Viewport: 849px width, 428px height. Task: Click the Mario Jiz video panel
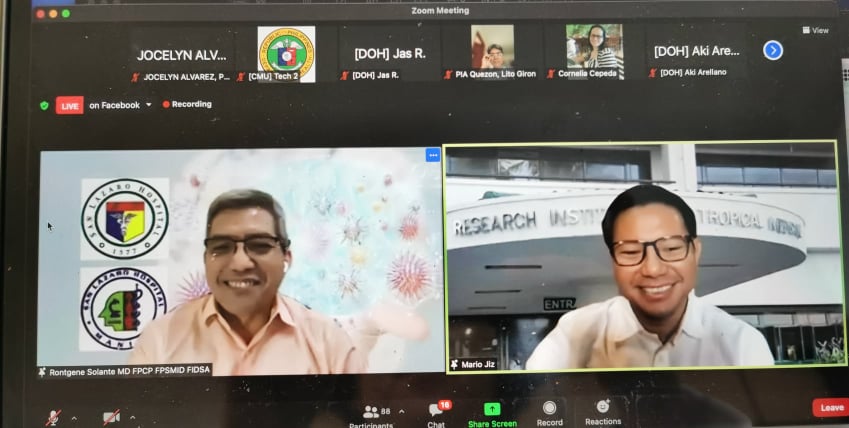644,257
